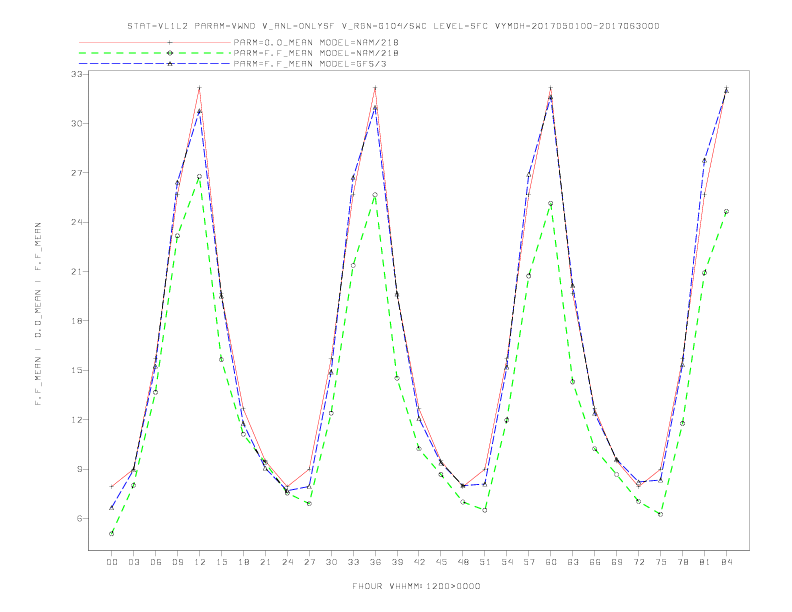Image resolution: width=792 pixels, height=612 pixels.
Task: Click x-axis forecast hour label 69
Action: click(617, 562)
